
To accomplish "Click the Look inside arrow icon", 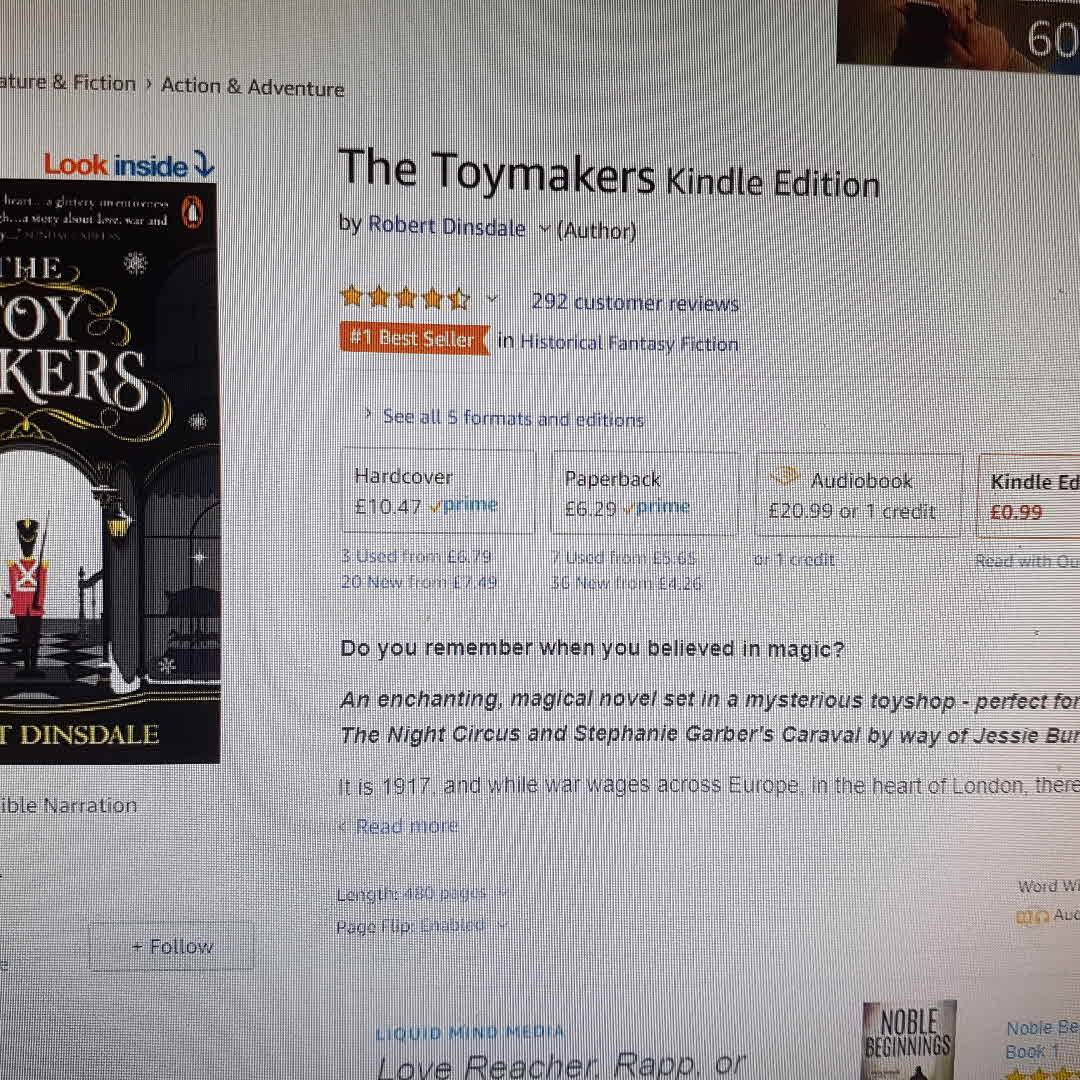I will (x=203, y=165).
